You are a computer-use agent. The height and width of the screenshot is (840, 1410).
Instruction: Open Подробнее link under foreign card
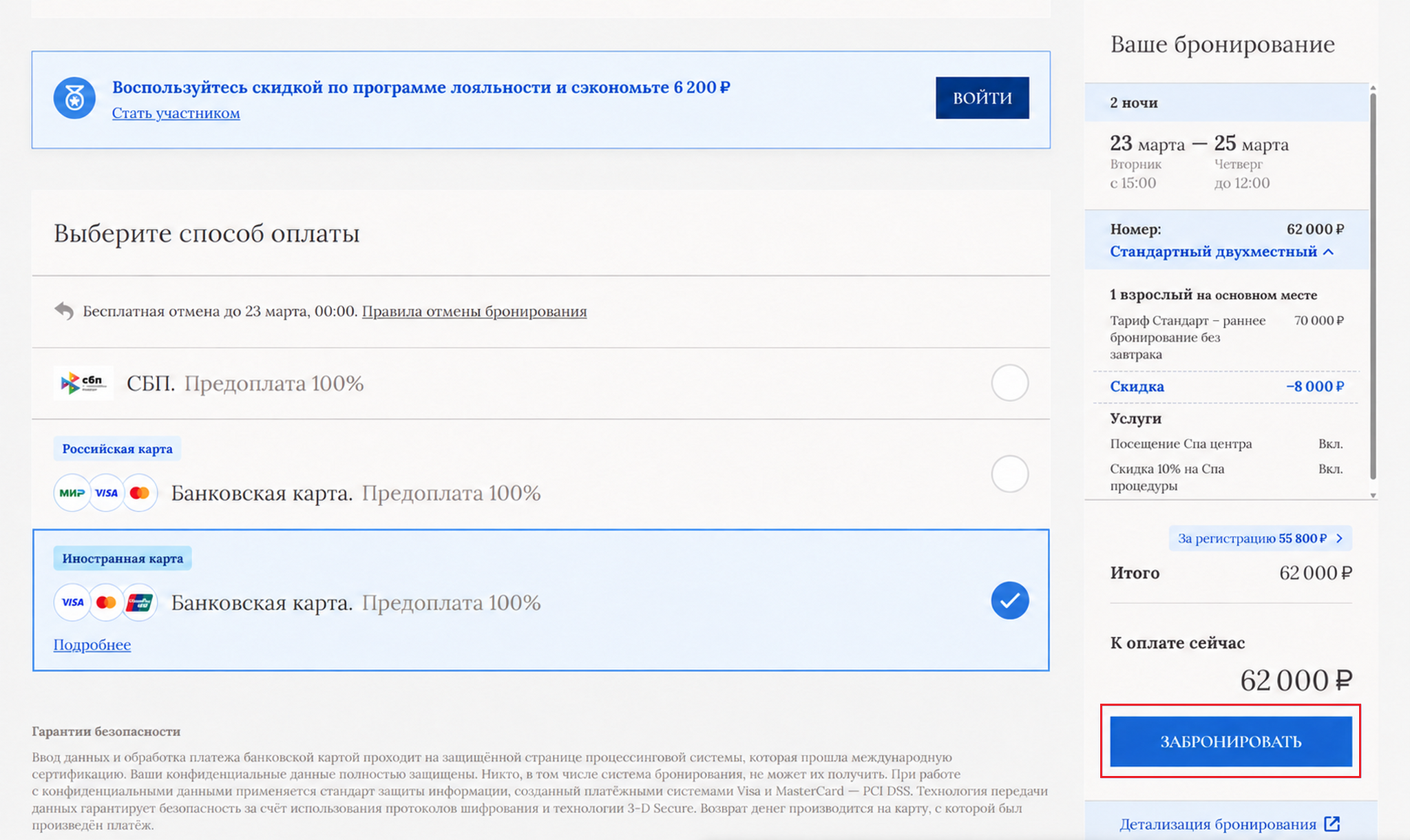tap(92, 645)
